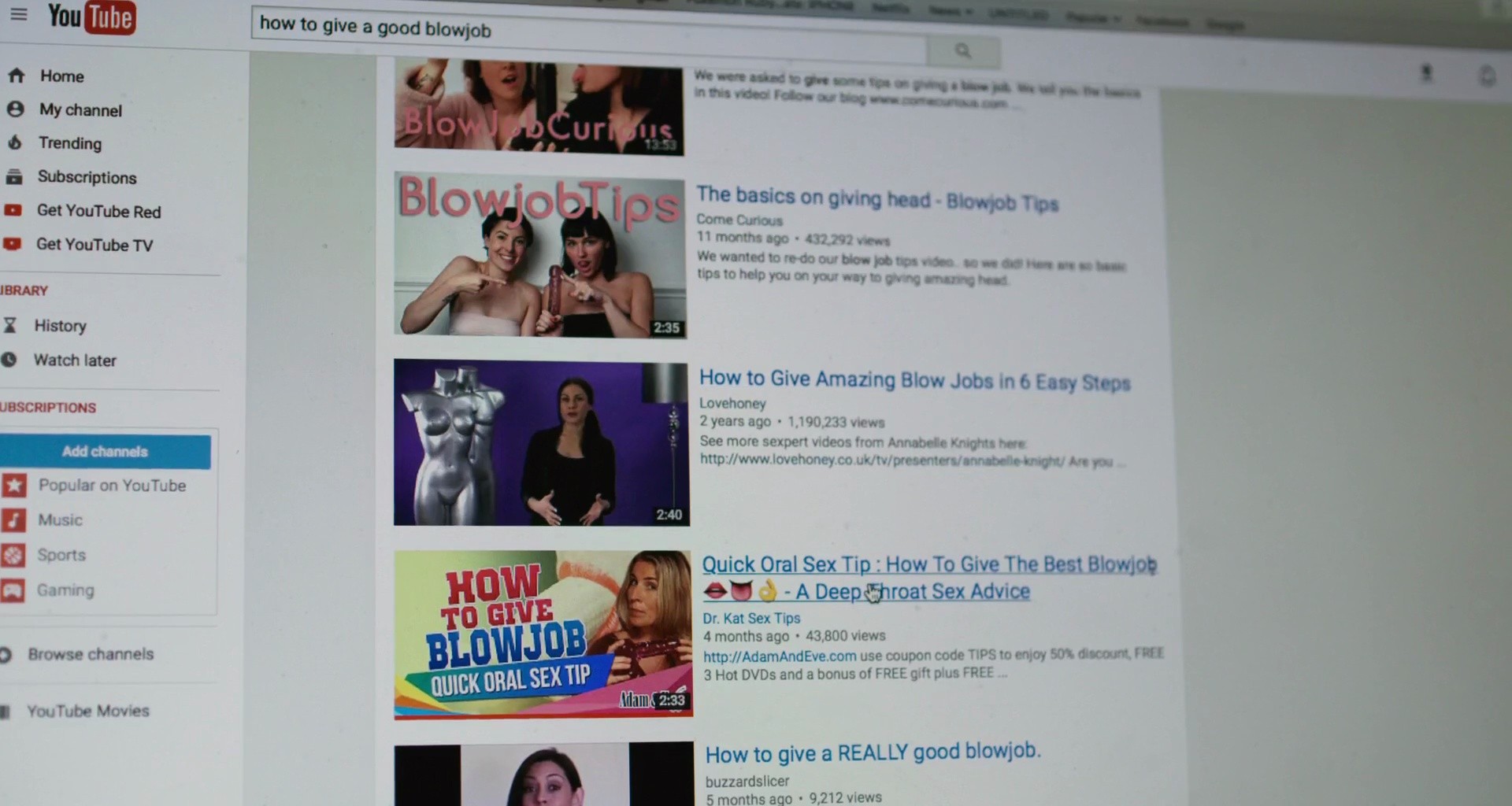This screenshot has height=806, width=1512.
Task: Click the 13:53 duration video thumbnail
Action: [539, 106]
